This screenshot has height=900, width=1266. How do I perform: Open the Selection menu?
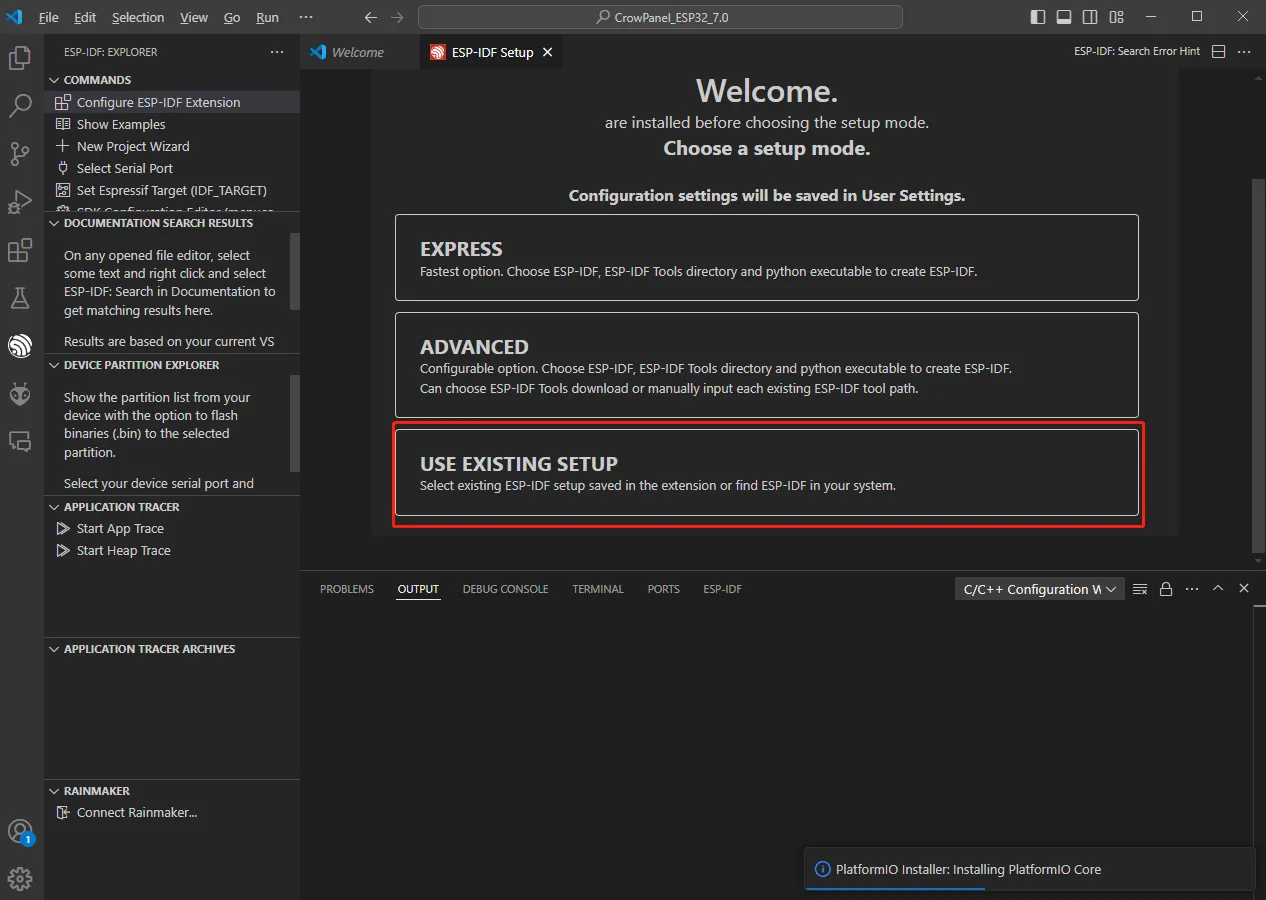pos(138,17)
